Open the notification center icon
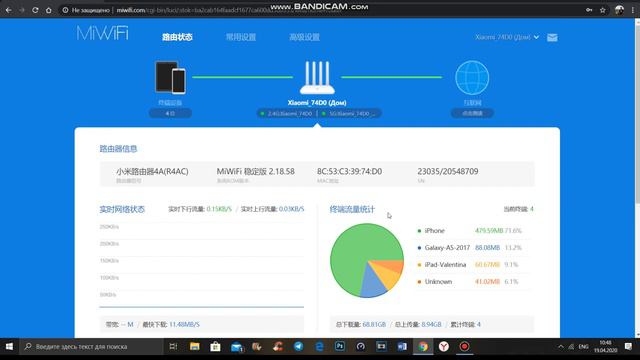640x360 pixels. coord(629,347)
